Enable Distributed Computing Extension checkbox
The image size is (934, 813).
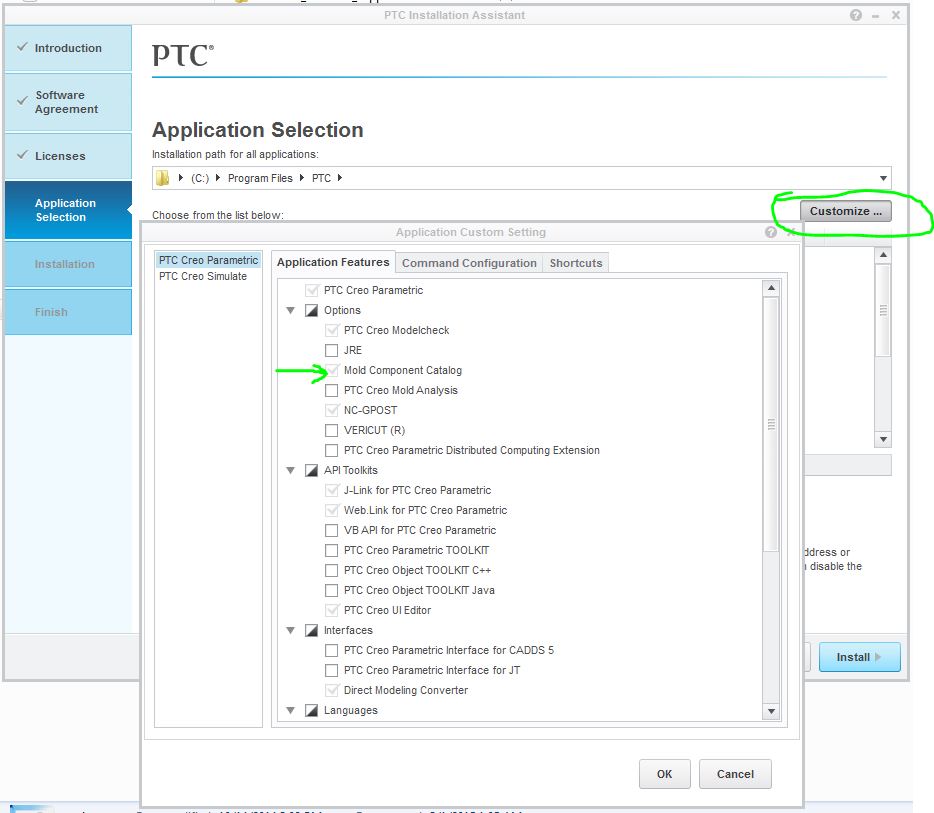331,450
